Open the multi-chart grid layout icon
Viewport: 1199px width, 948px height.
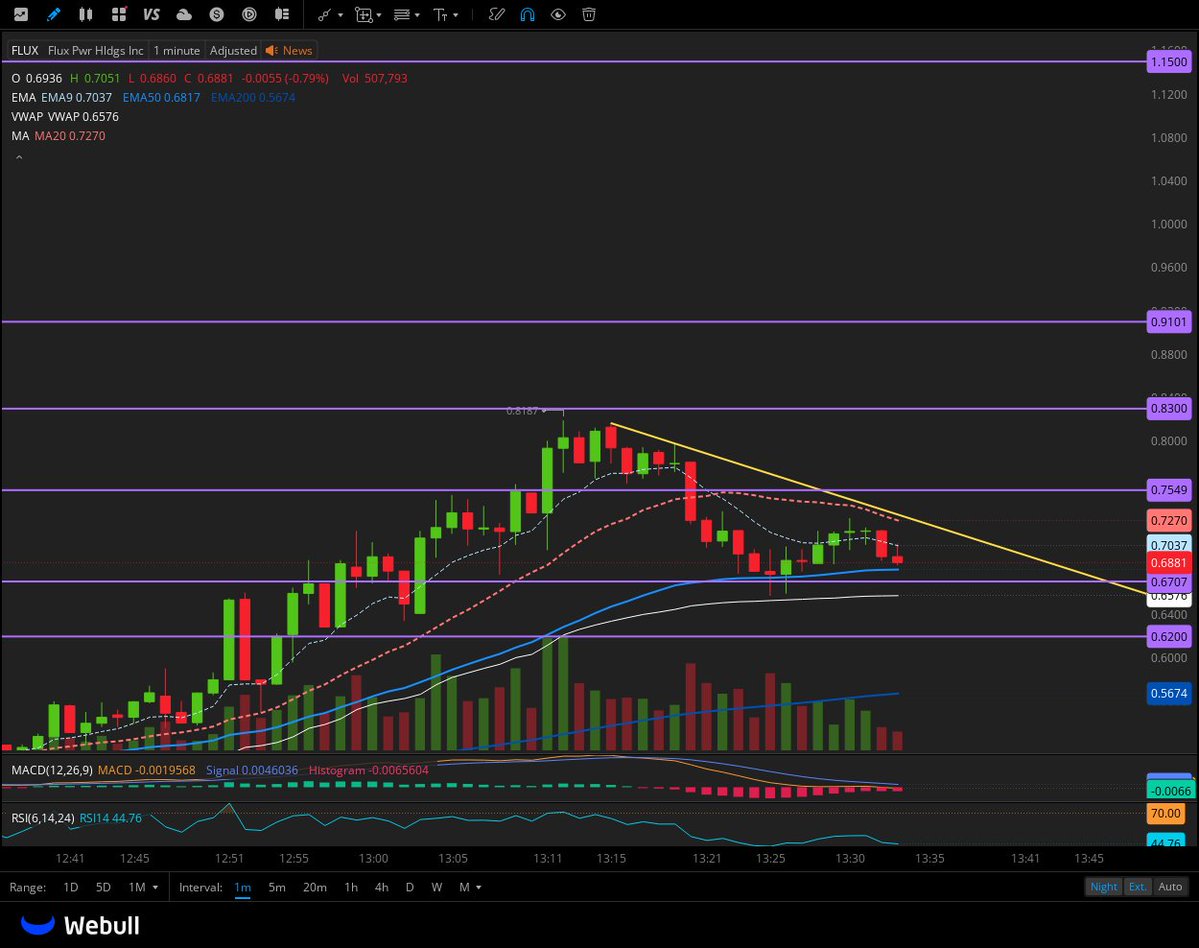click(x=119, y=15)
